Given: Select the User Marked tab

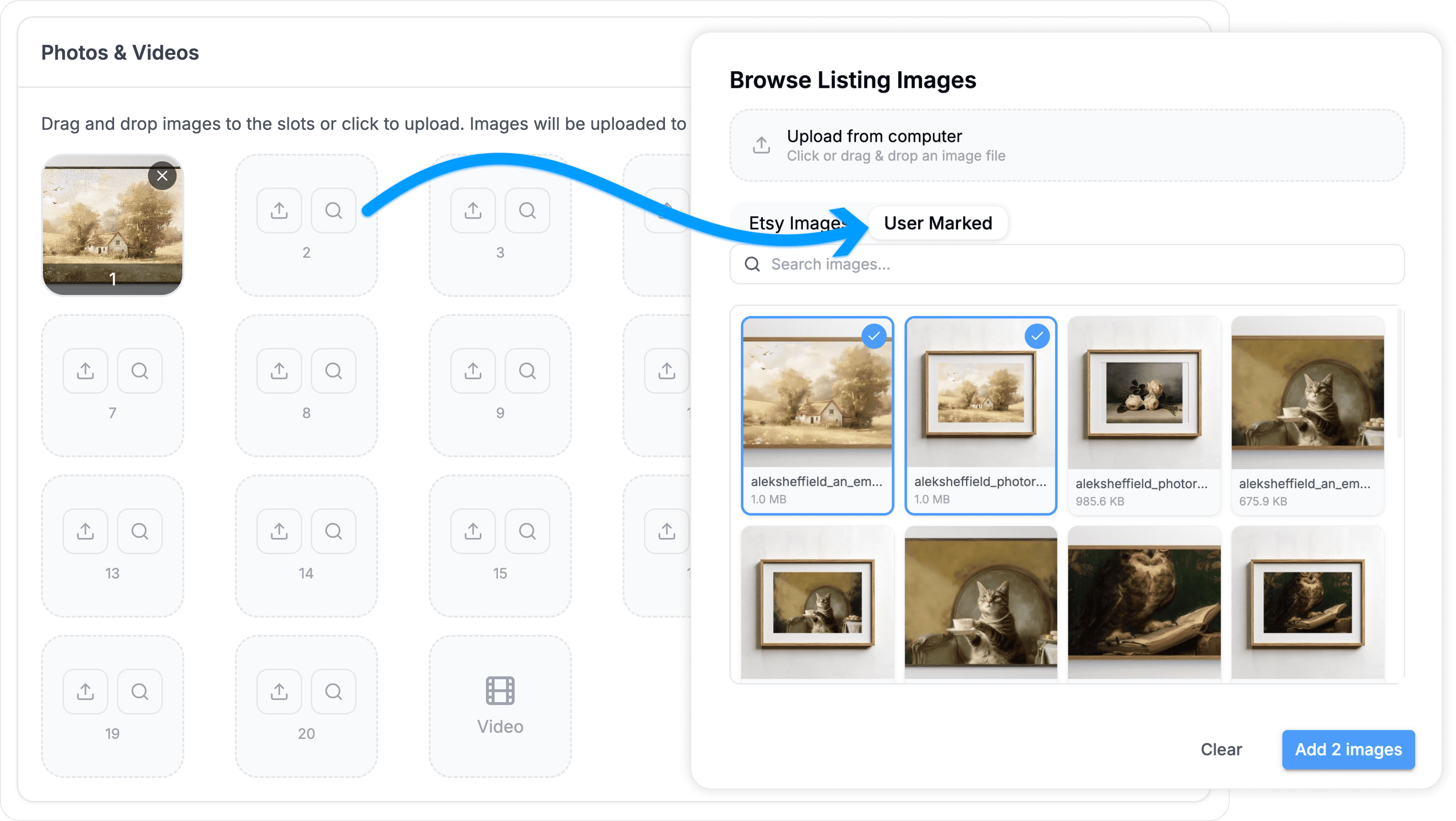Looking at the screenshot, I should pyautogui.click(x=938, y=223).
